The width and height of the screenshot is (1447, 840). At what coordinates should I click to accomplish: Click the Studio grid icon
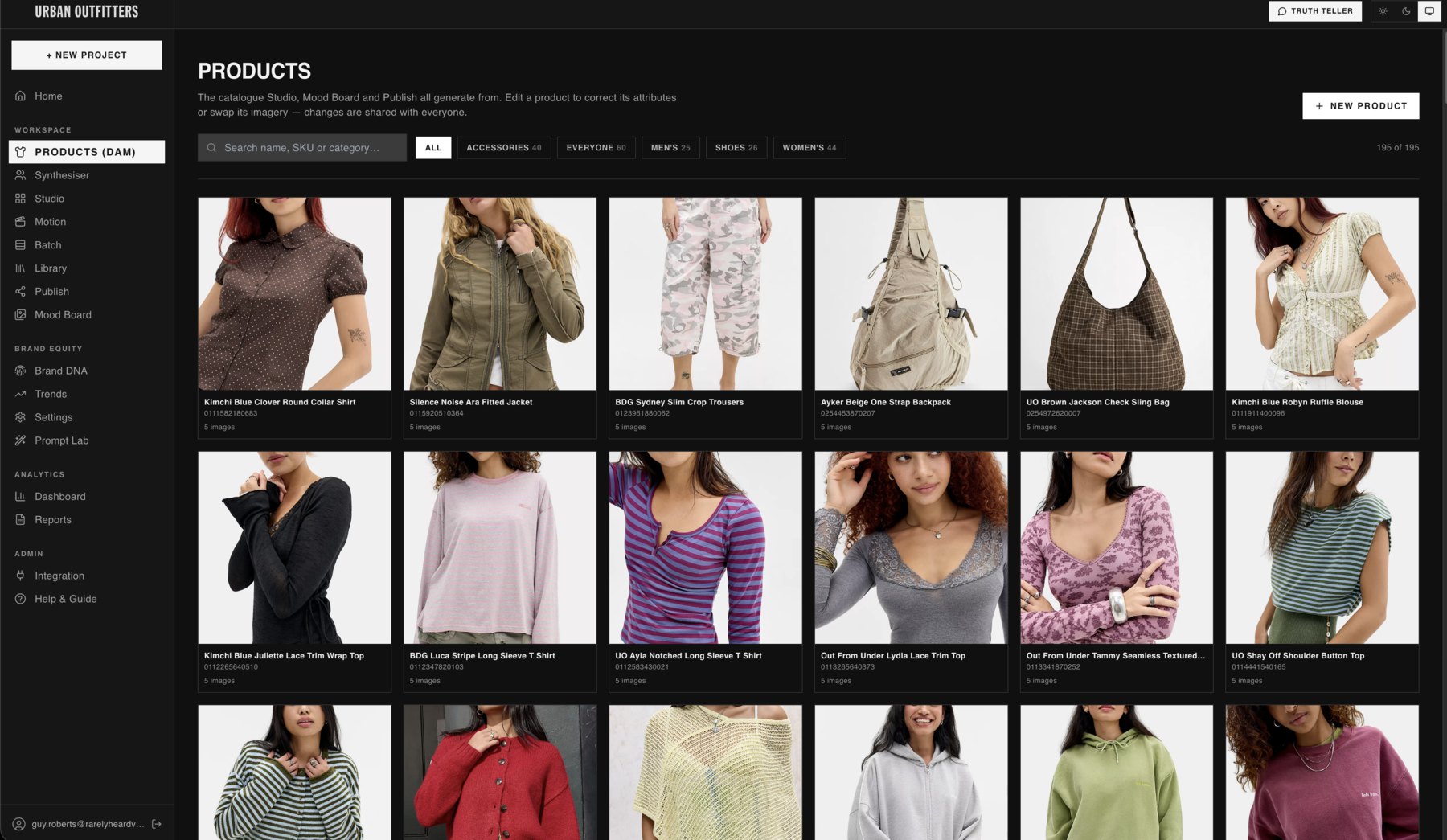point(20,198)
